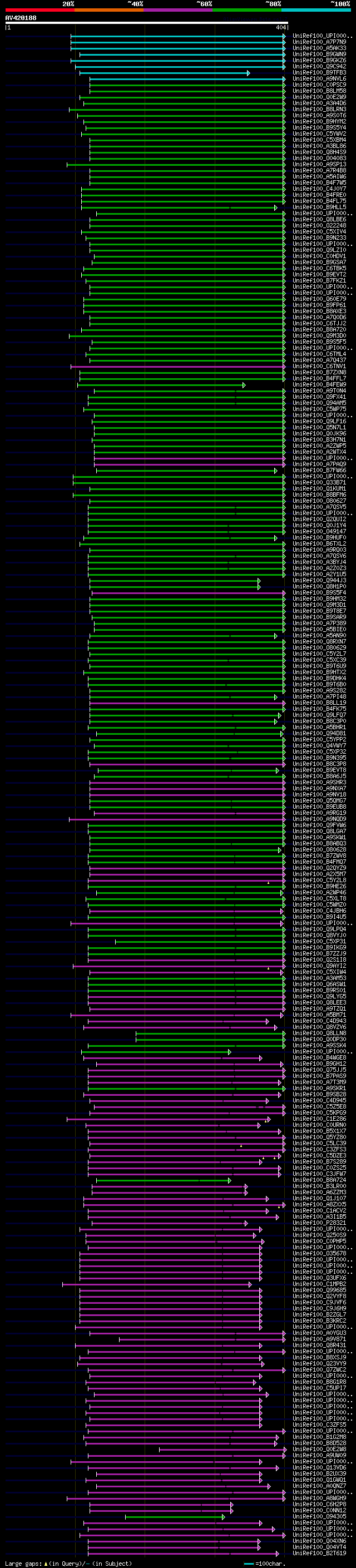Screen dimensions: 356x1568
Task: Click hit label UniRef100_A9SHR3
Action: [x=319, y=782]
